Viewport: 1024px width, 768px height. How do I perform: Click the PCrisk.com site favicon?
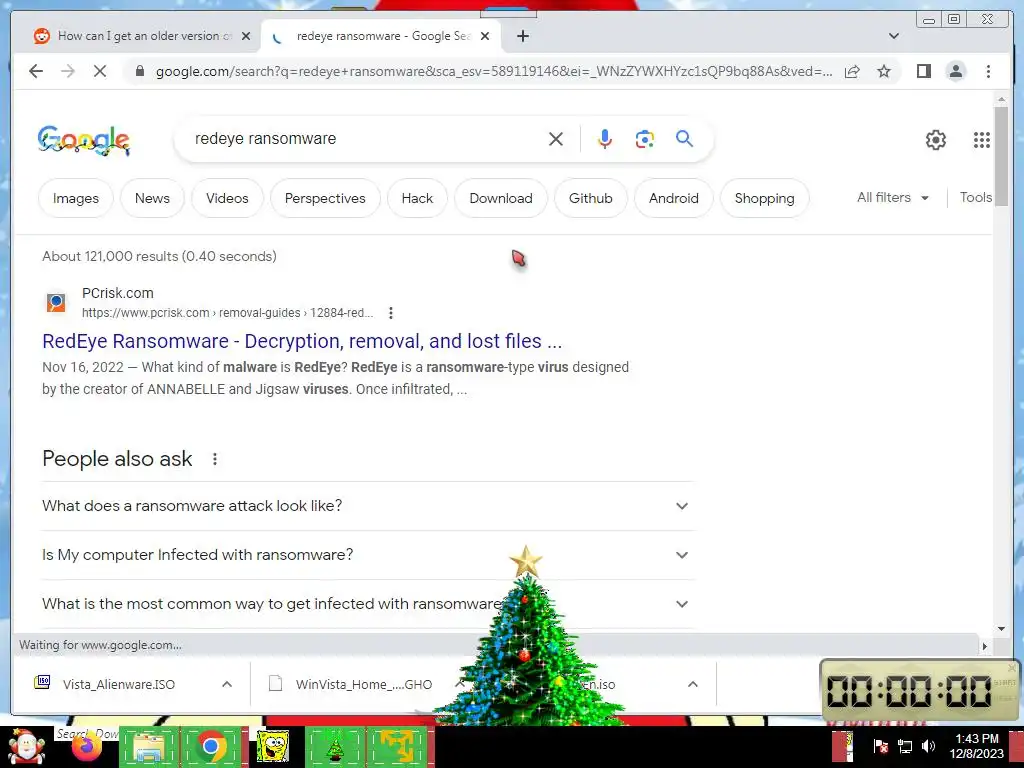pyautogui.click(x=56, y=302)
